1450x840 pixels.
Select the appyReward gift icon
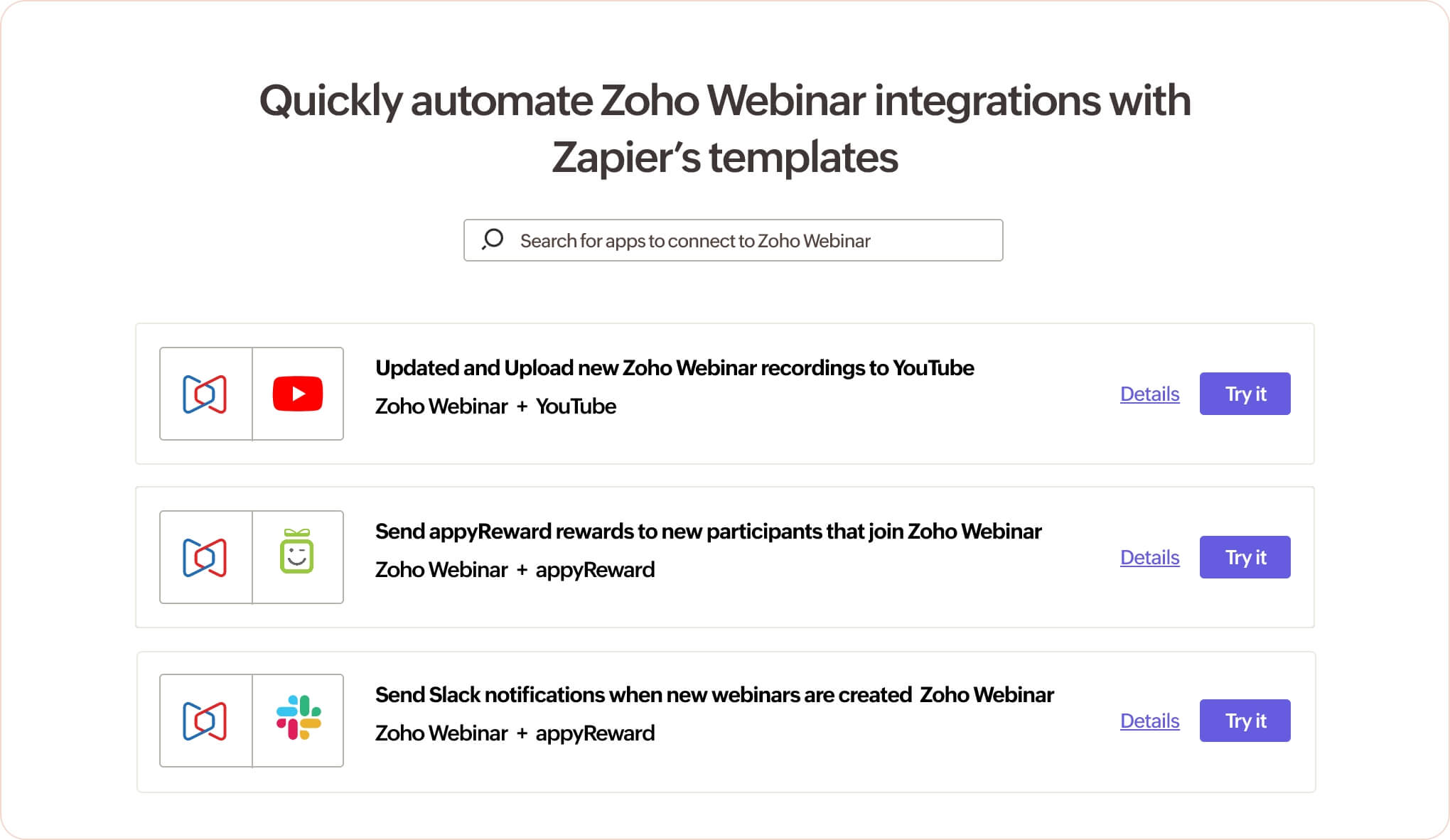[x=299, y=556]
